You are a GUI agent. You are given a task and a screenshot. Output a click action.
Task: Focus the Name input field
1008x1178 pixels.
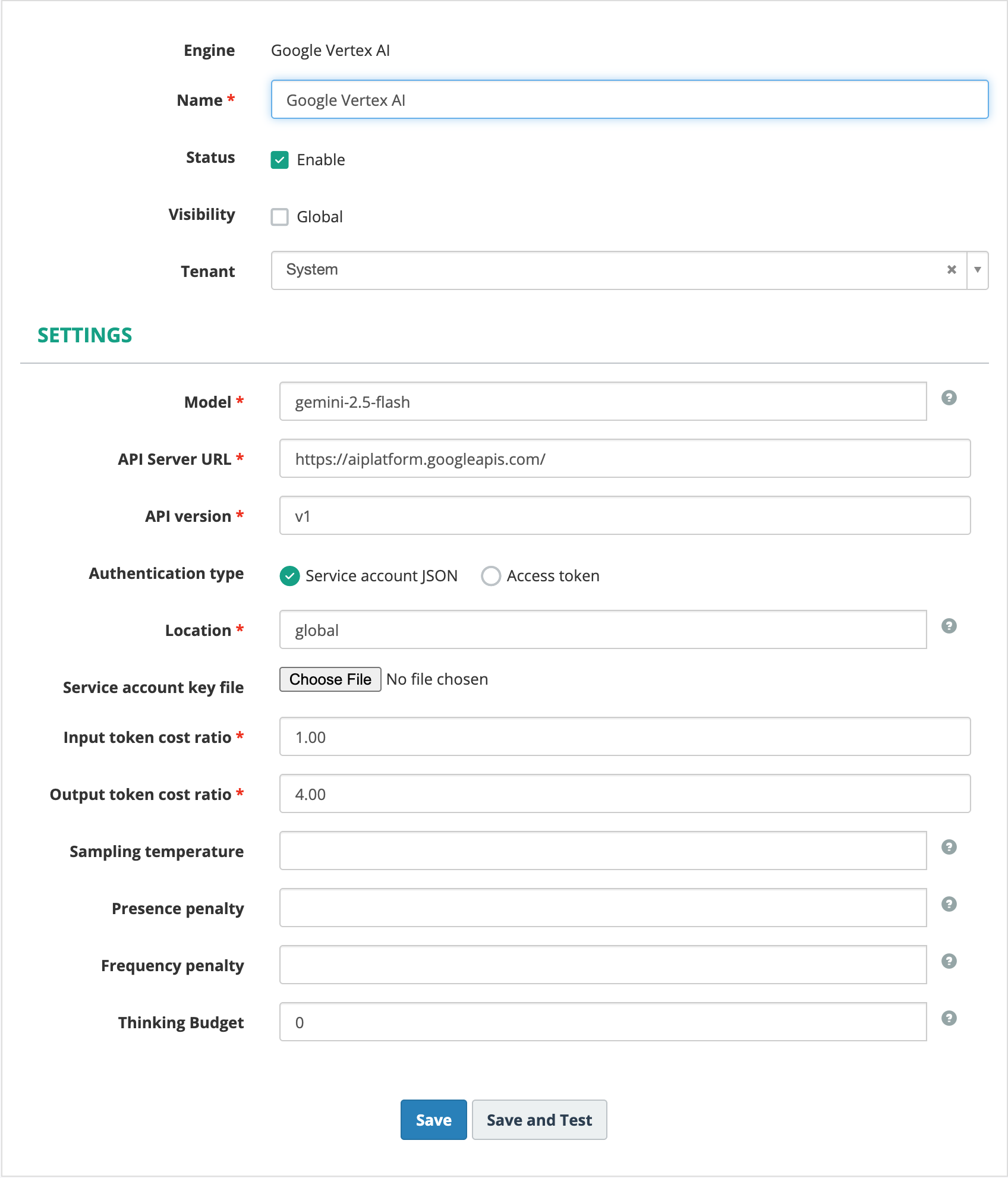(630, 100)
